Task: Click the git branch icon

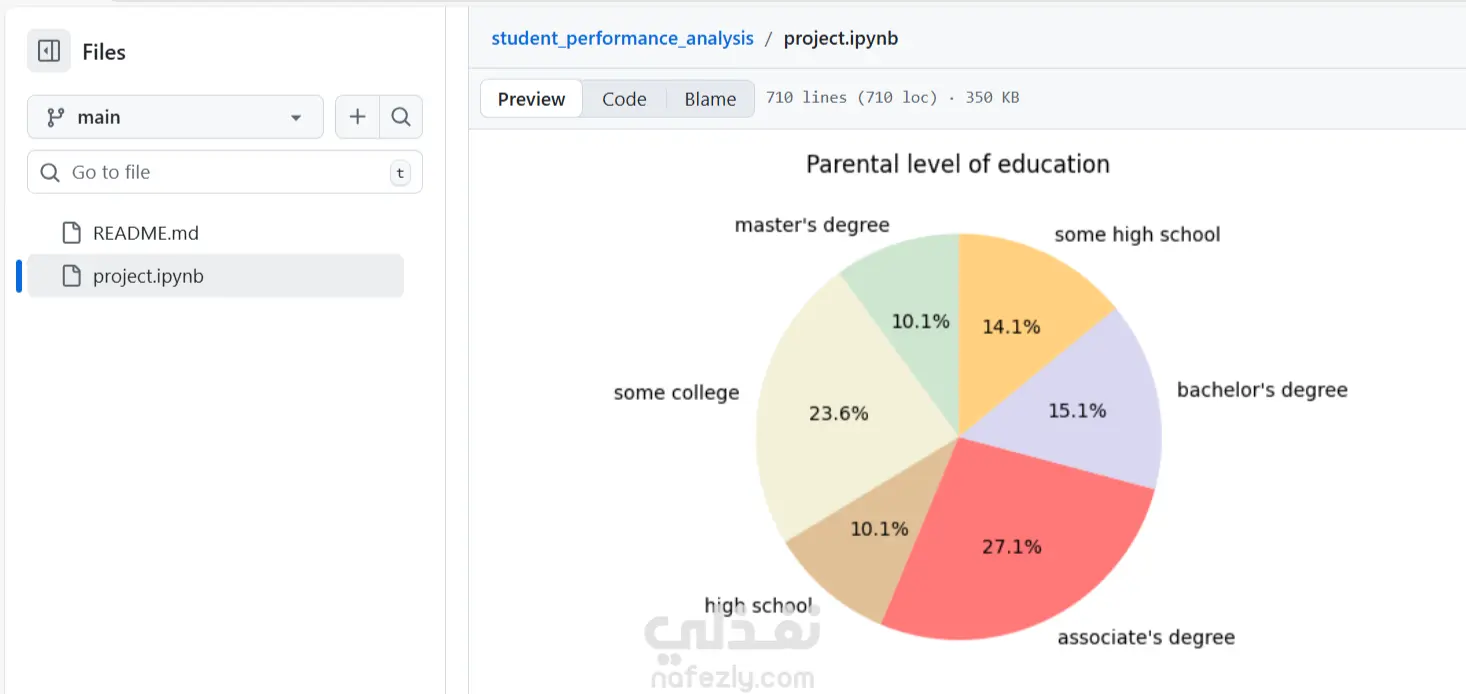Action: point(56,117)
